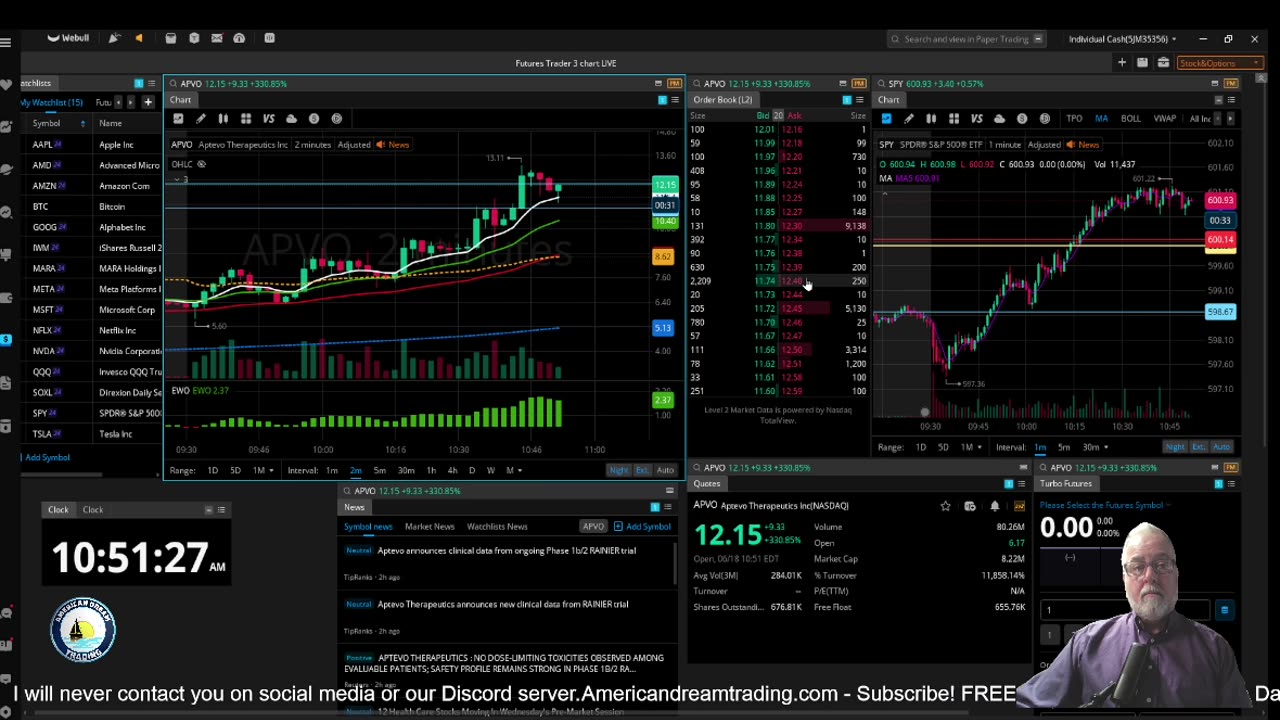Screen dimensions: 1280x720
Task: Select the 1D range on APVO chart
Action: point(212,470)
